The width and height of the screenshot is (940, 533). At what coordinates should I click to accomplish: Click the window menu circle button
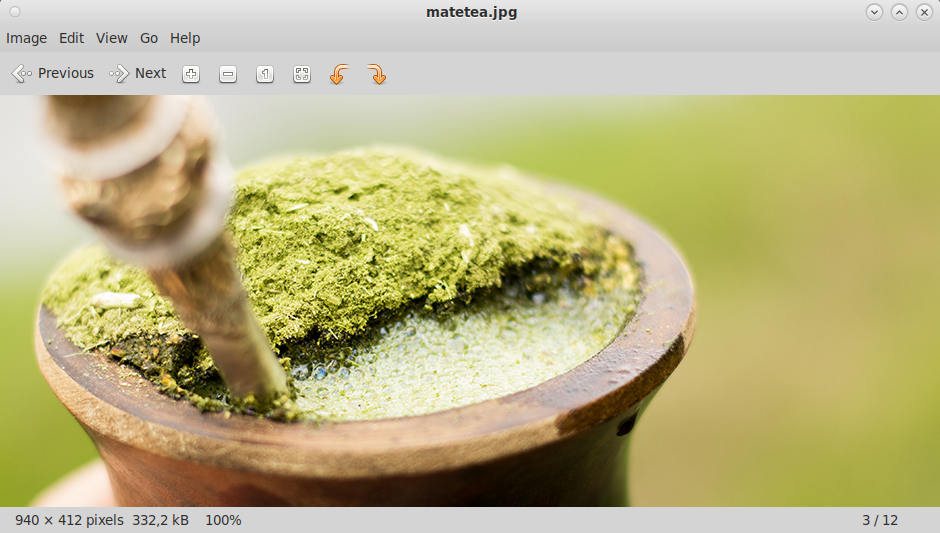click(x=15, y=12)
